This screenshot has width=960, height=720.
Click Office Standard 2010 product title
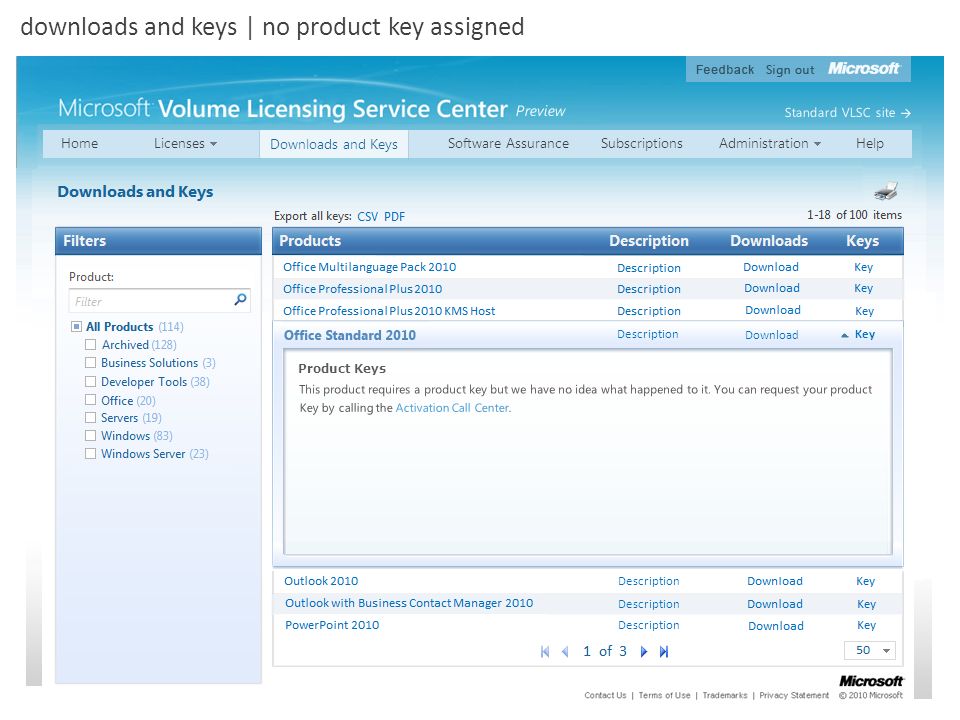click(350, 336)
